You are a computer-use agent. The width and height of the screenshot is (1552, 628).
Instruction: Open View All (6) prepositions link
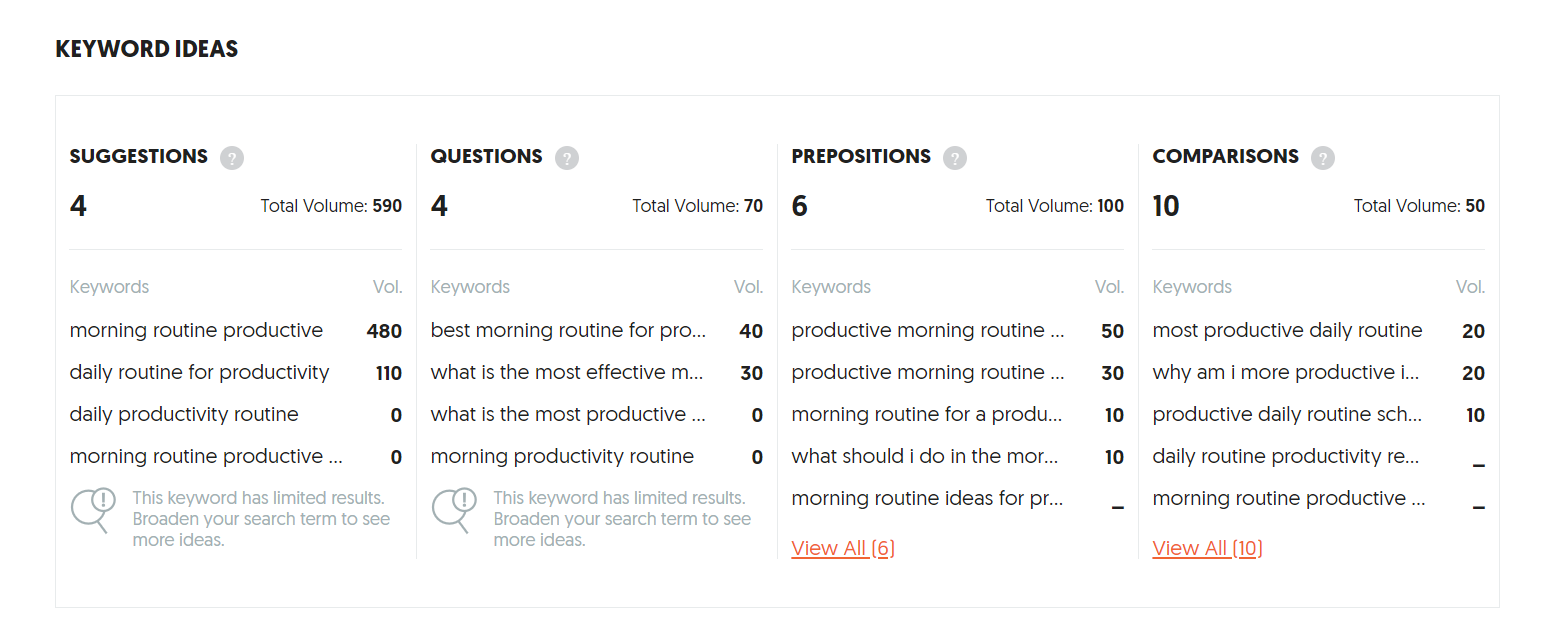(843, 548)
